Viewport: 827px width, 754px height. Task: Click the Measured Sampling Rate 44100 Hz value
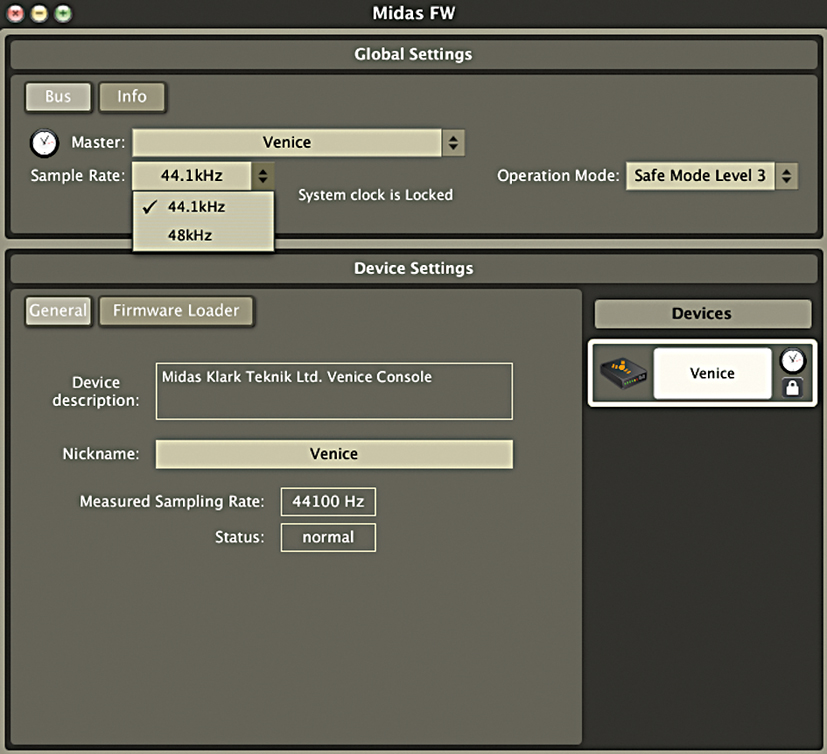(328, 501)
